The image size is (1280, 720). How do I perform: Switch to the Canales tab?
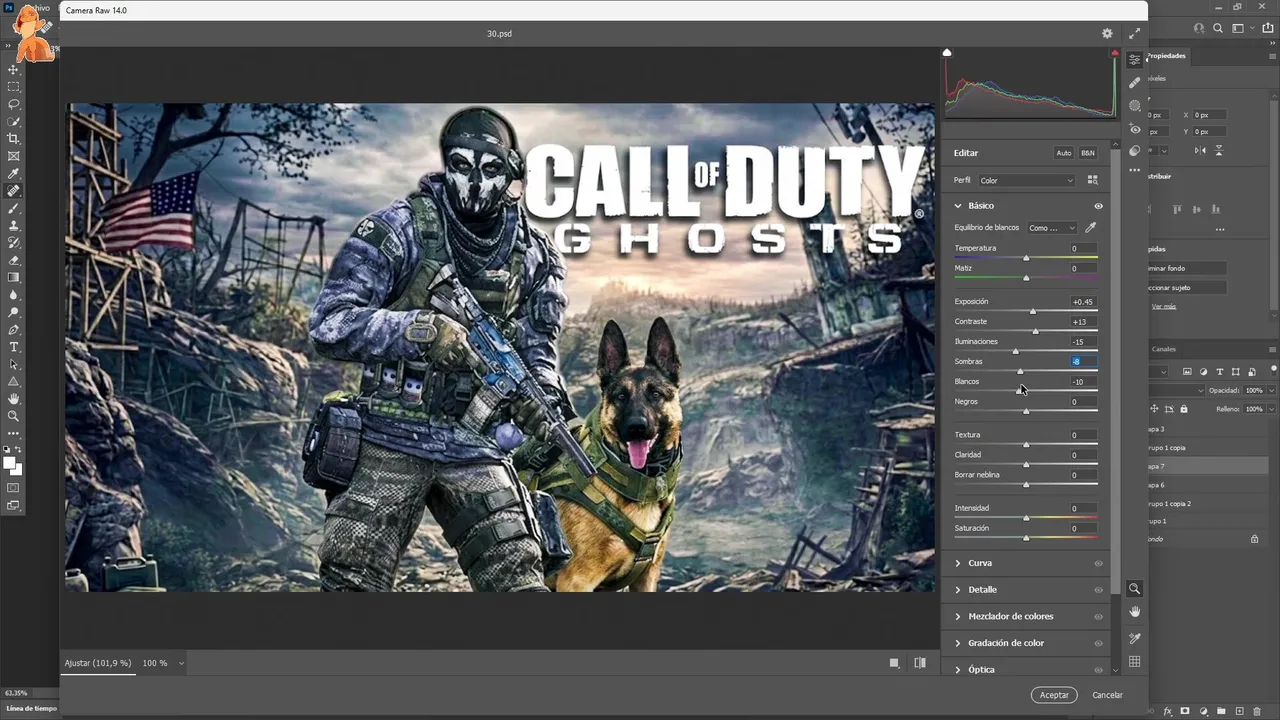[1164, 349]
